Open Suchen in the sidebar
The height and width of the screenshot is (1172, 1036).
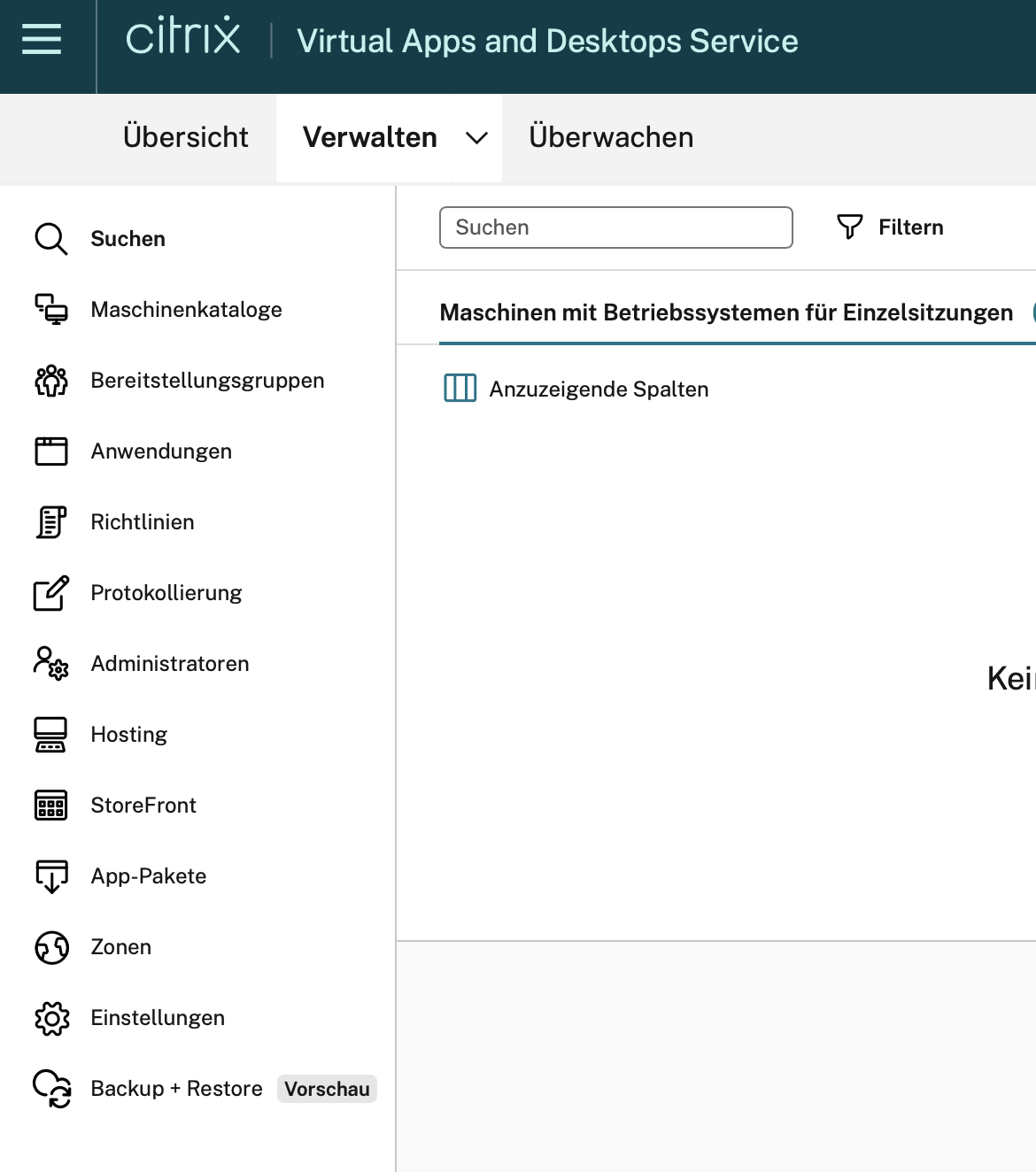pos(128,239)
